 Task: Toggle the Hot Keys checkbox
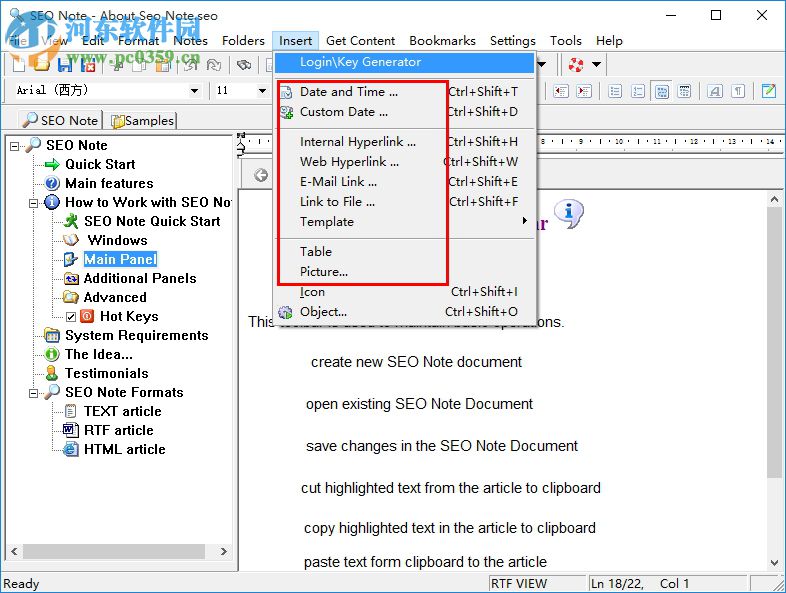pos(71,317)
